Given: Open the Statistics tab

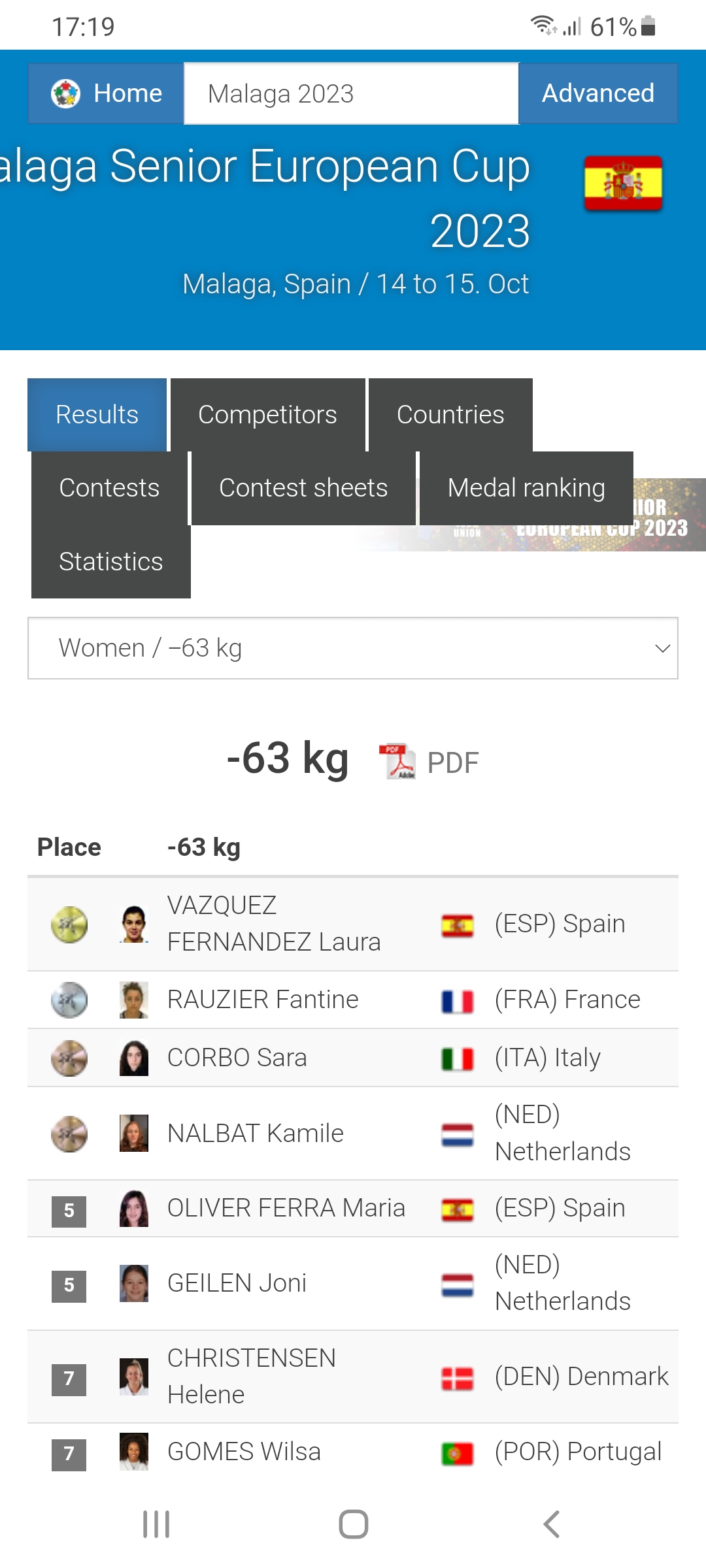Looking at the screenshot, I should 111,562.
